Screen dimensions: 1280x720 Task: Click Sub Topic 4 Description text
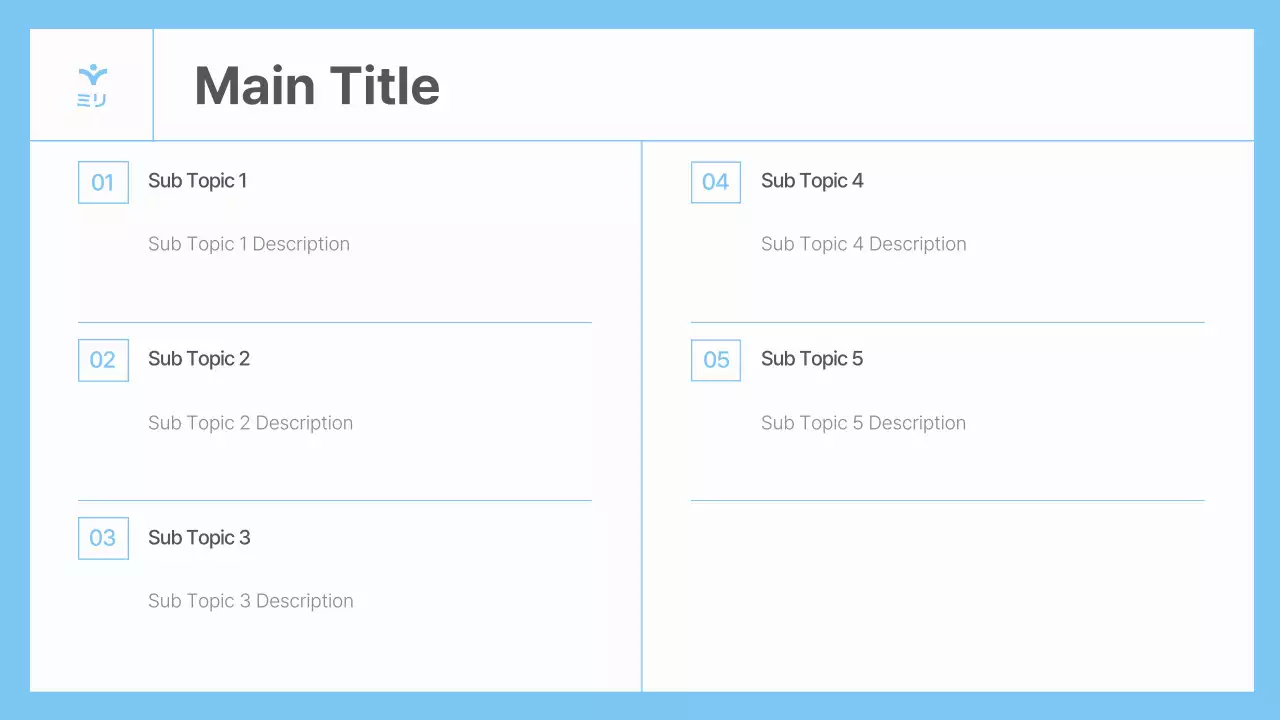tap(863, 244)
